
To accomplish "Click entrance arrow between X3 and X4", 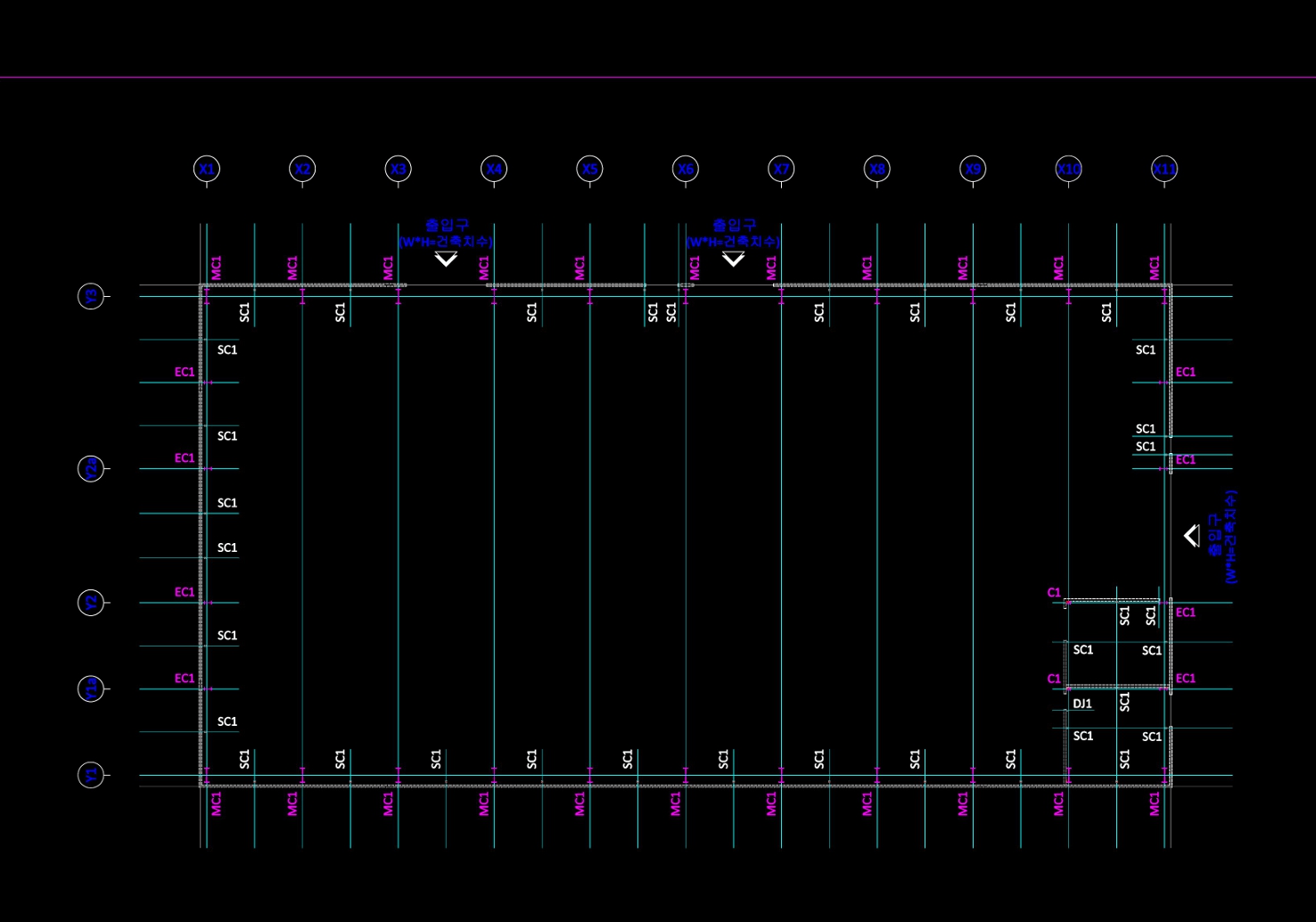I will 446,259.
